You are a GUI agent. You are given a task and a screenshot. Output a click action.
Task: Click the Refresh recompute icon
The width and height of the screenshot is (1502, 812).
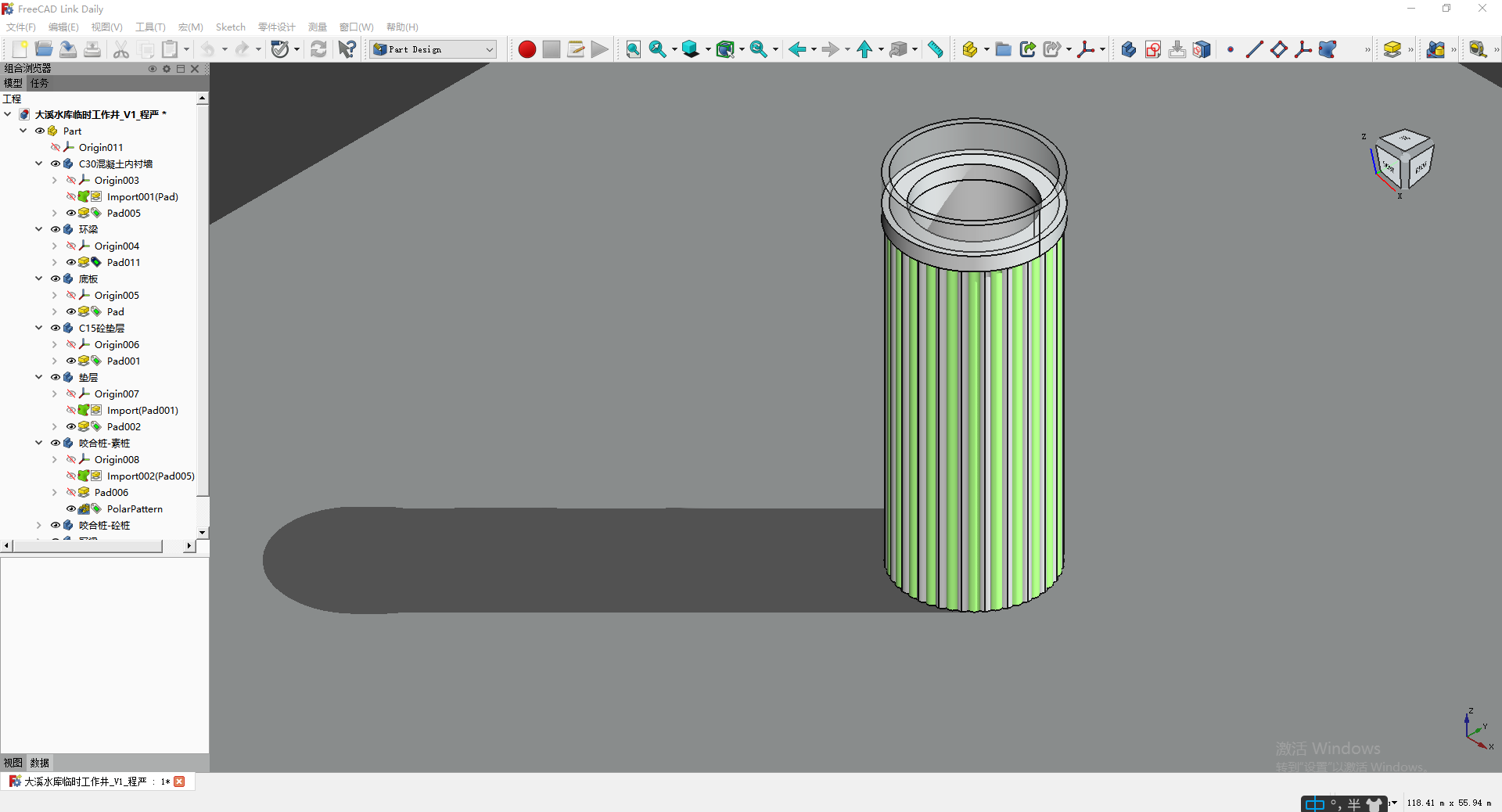[x=318, y=49]
